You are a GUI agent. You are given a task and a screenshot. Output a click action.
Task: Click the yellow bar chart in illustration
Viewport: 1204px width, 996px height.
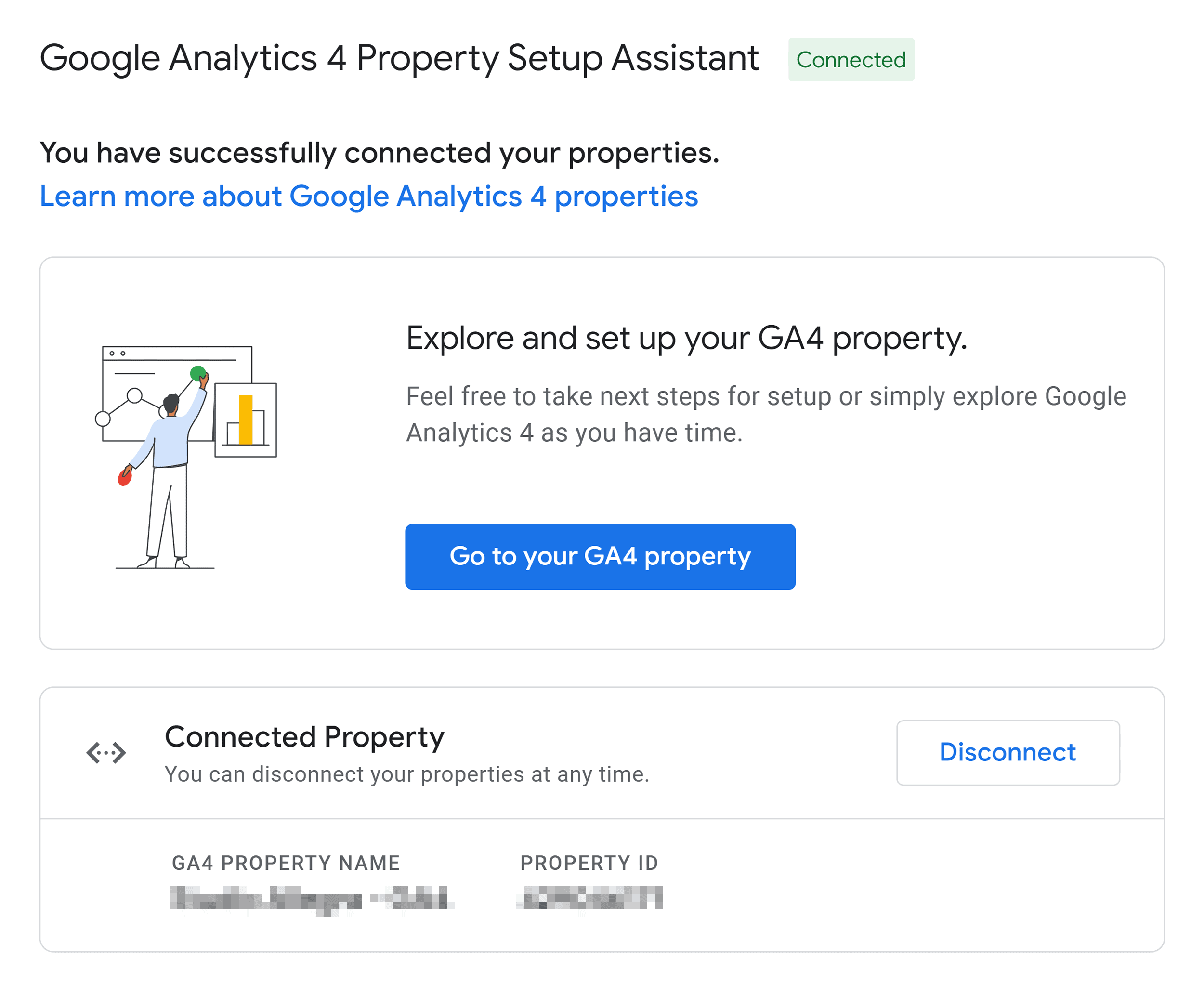[x=246, y=419]
